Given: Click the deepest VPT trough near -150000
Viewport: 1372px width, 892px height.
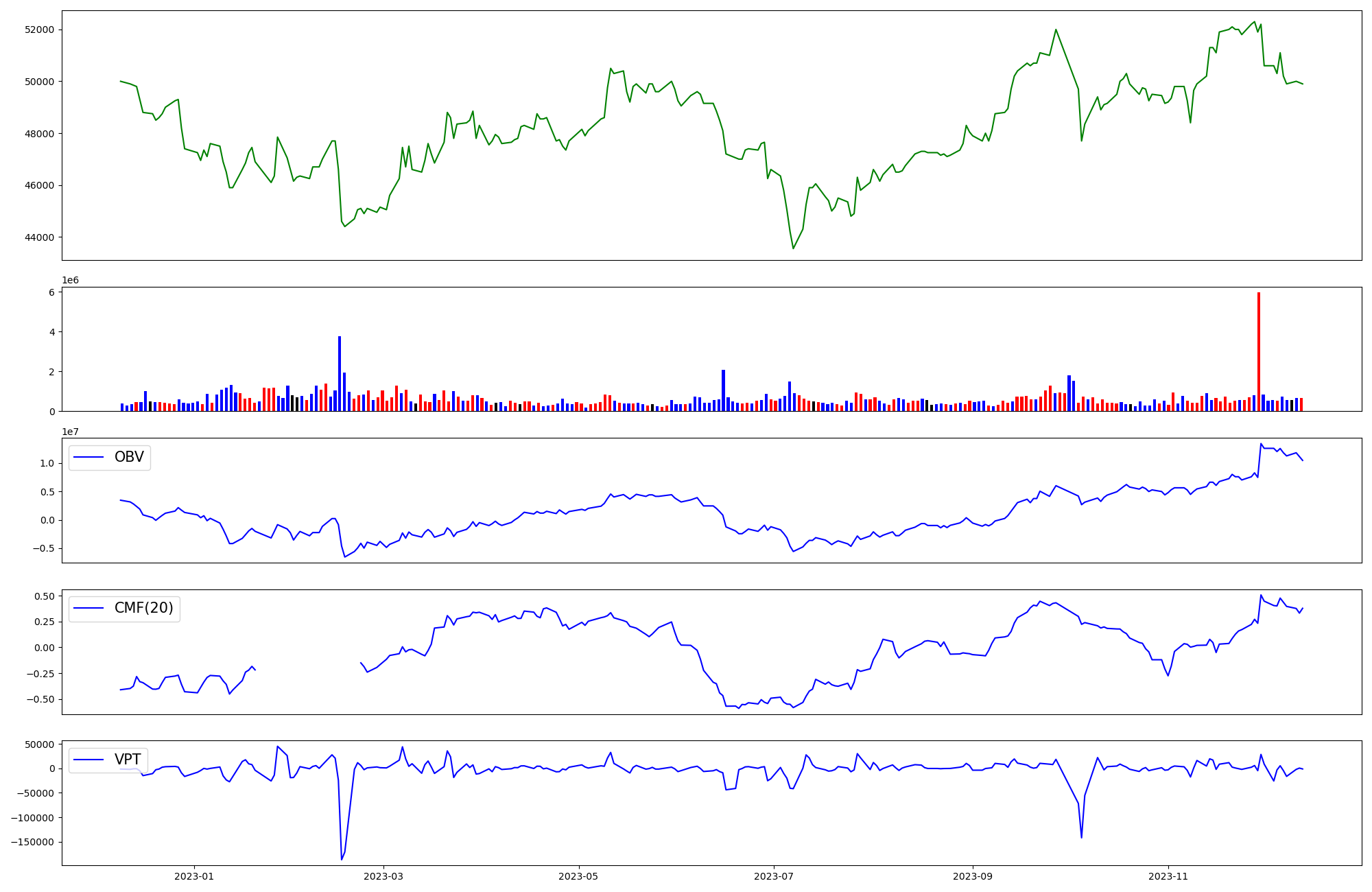Looking at the screenshot, I should [x=342, y=859].
